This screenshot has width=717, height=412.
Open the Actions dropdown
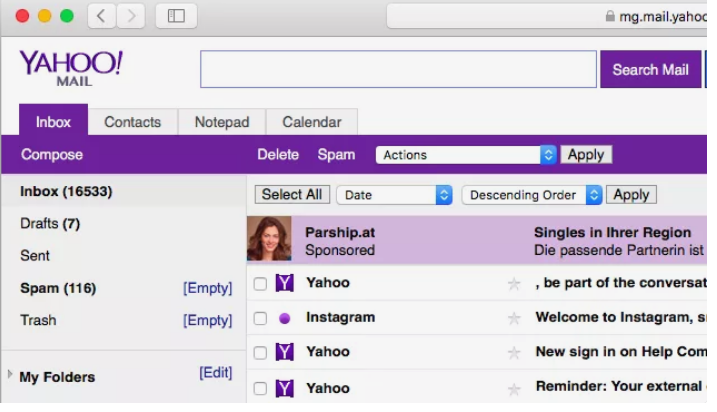pyautogui.click(x=466, y=155)
